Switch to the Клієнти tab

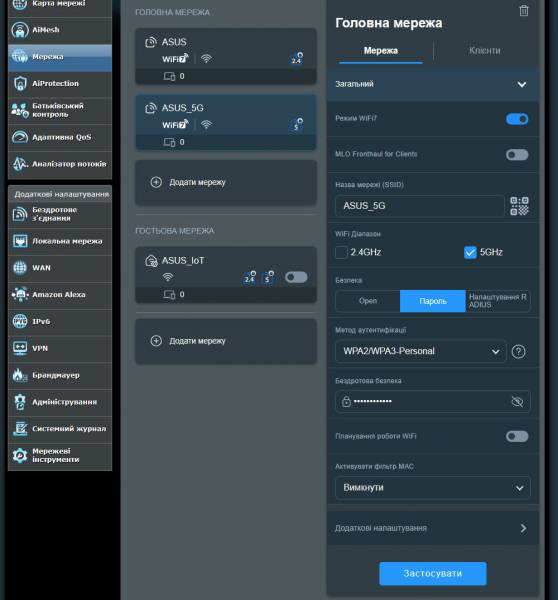pos(485,51)
